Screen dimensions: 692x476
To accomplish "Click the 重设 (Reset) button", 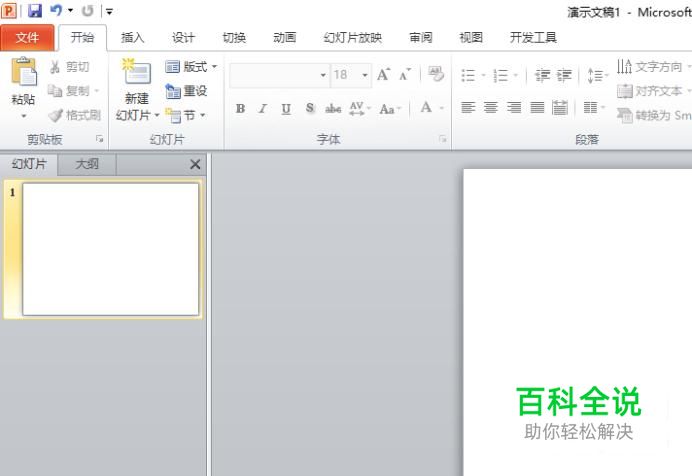I will point(186,91).
